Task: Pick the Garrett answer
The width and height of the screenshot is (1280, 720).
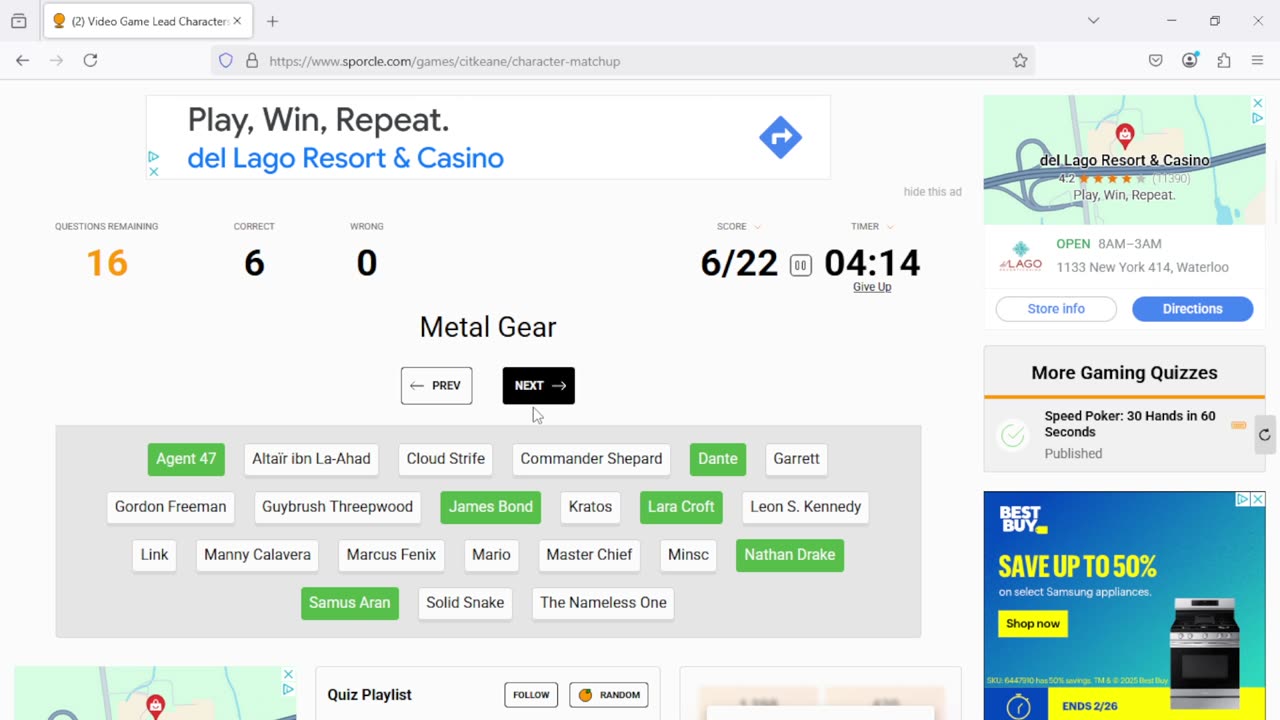Action: point(796,459)
